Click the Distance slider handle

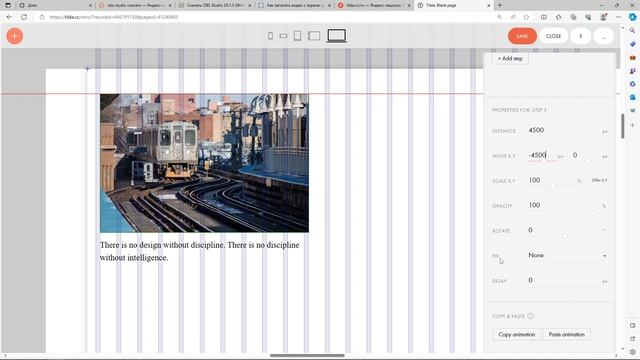point(600,136)
